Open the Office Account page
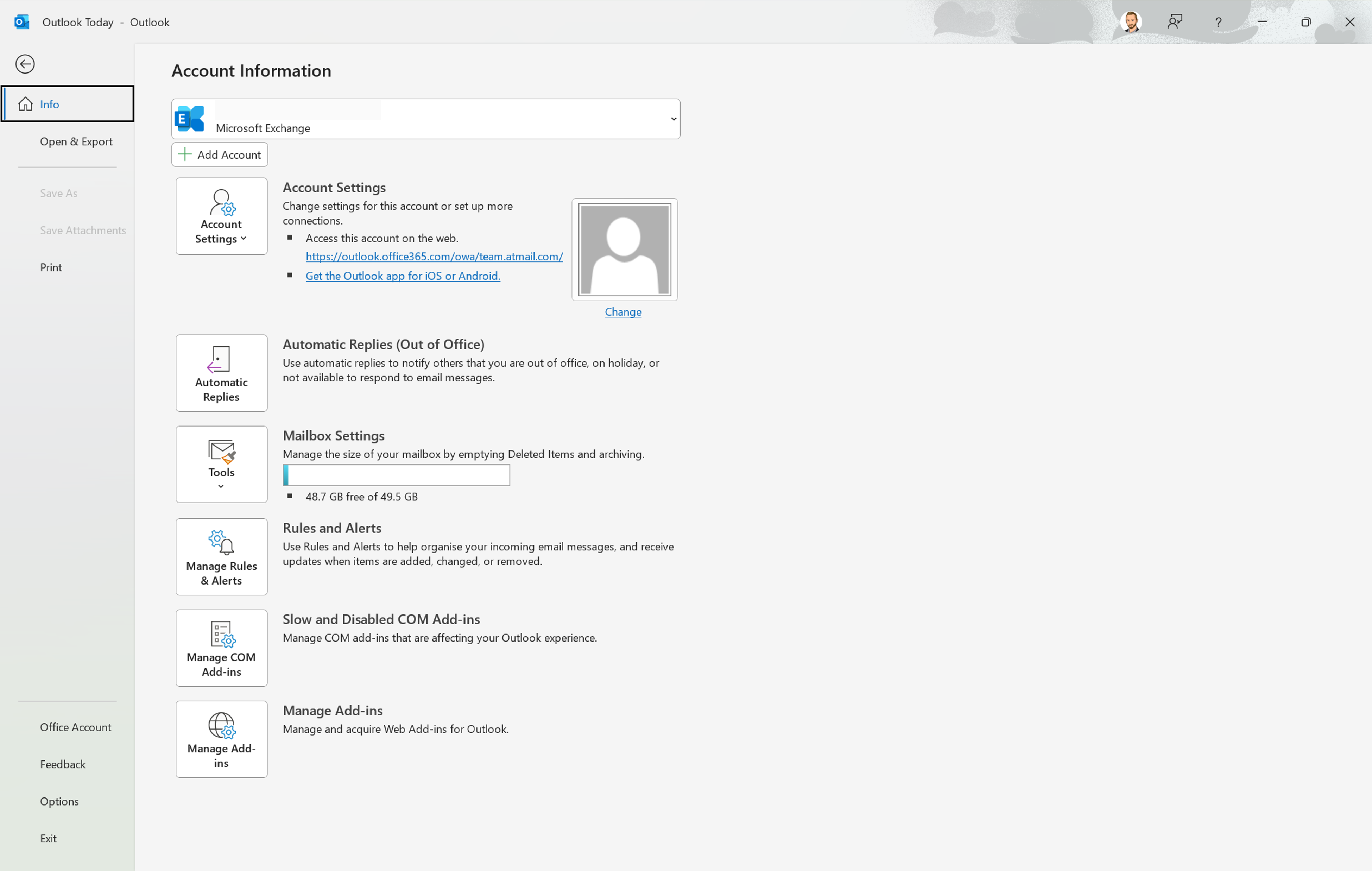 click(x=68, y=727)
